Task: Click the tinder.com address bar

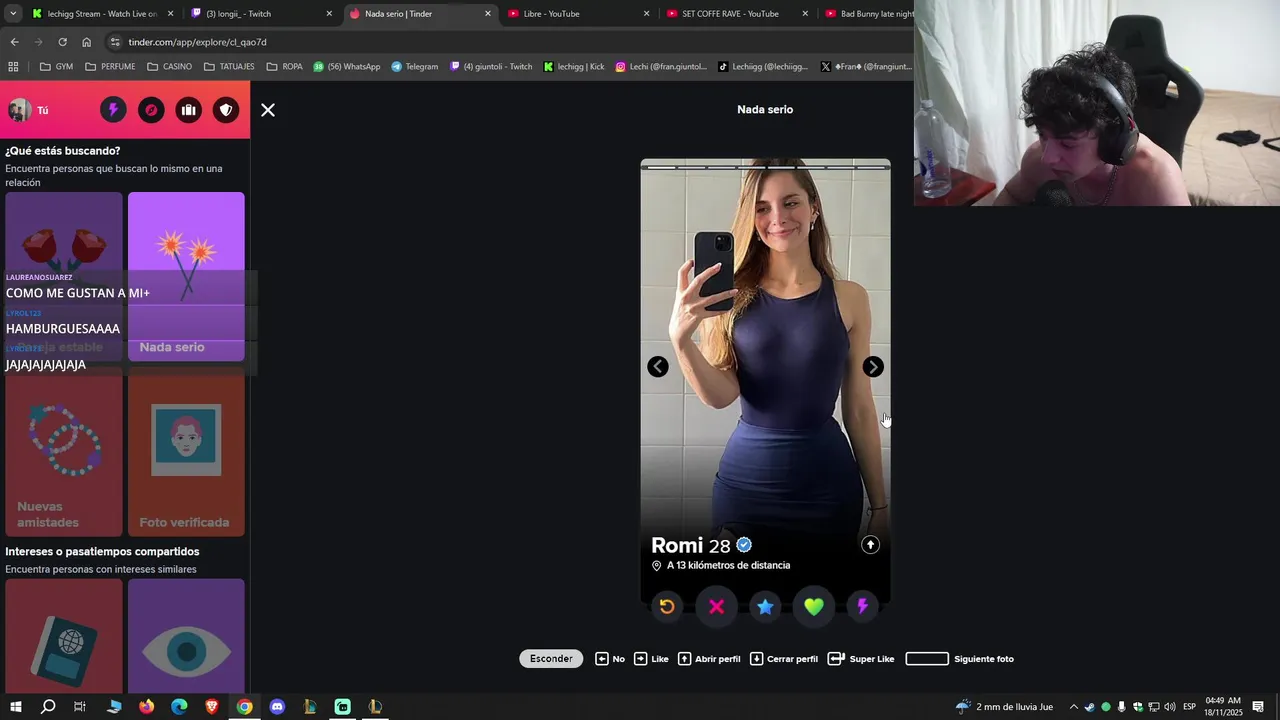Action: pos(510,42)
